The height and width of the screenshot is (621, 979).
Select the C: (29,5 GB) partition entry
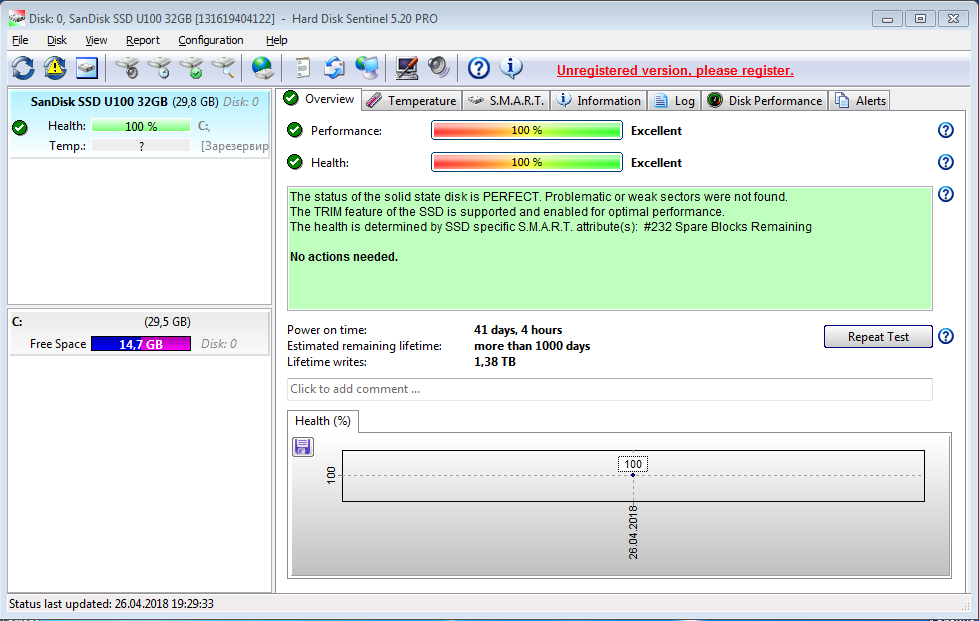tap(140, 333)
